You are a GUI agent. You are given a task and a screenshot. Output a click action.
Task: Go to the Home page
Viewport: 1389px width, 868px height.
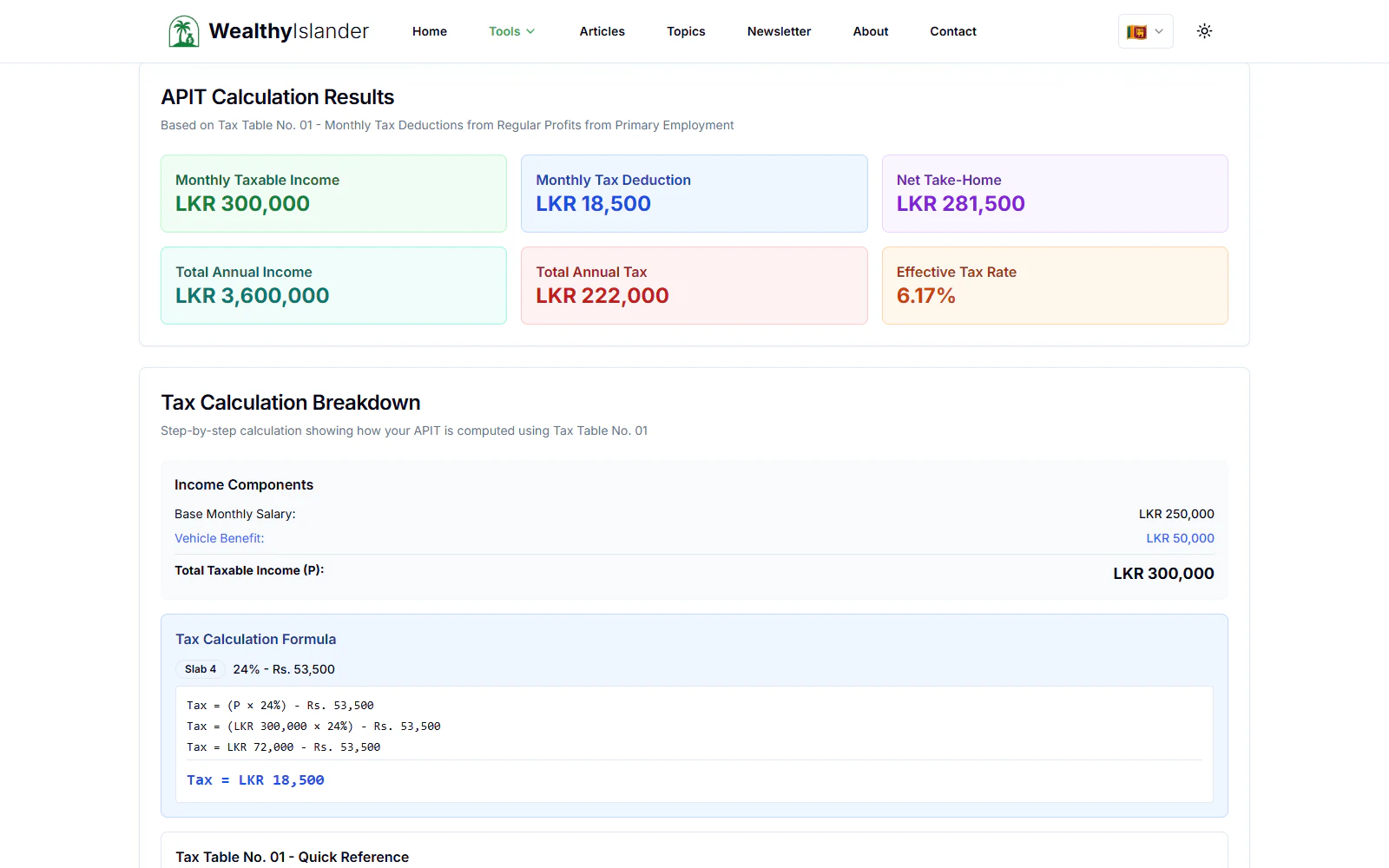point(430,31)
